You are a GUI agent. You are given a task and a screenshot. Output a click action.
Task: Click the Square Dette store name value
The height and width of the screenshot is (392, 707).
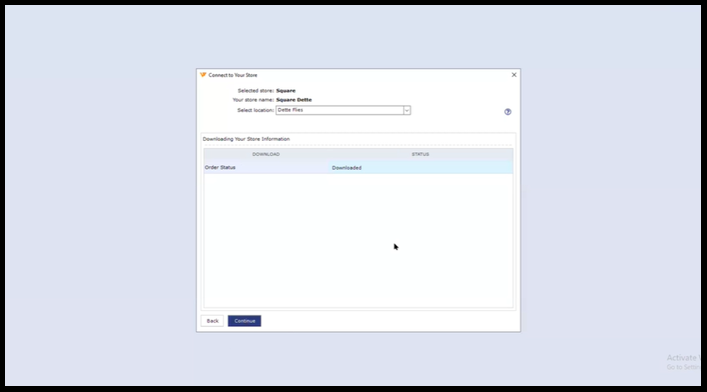(x=294, y=100)
